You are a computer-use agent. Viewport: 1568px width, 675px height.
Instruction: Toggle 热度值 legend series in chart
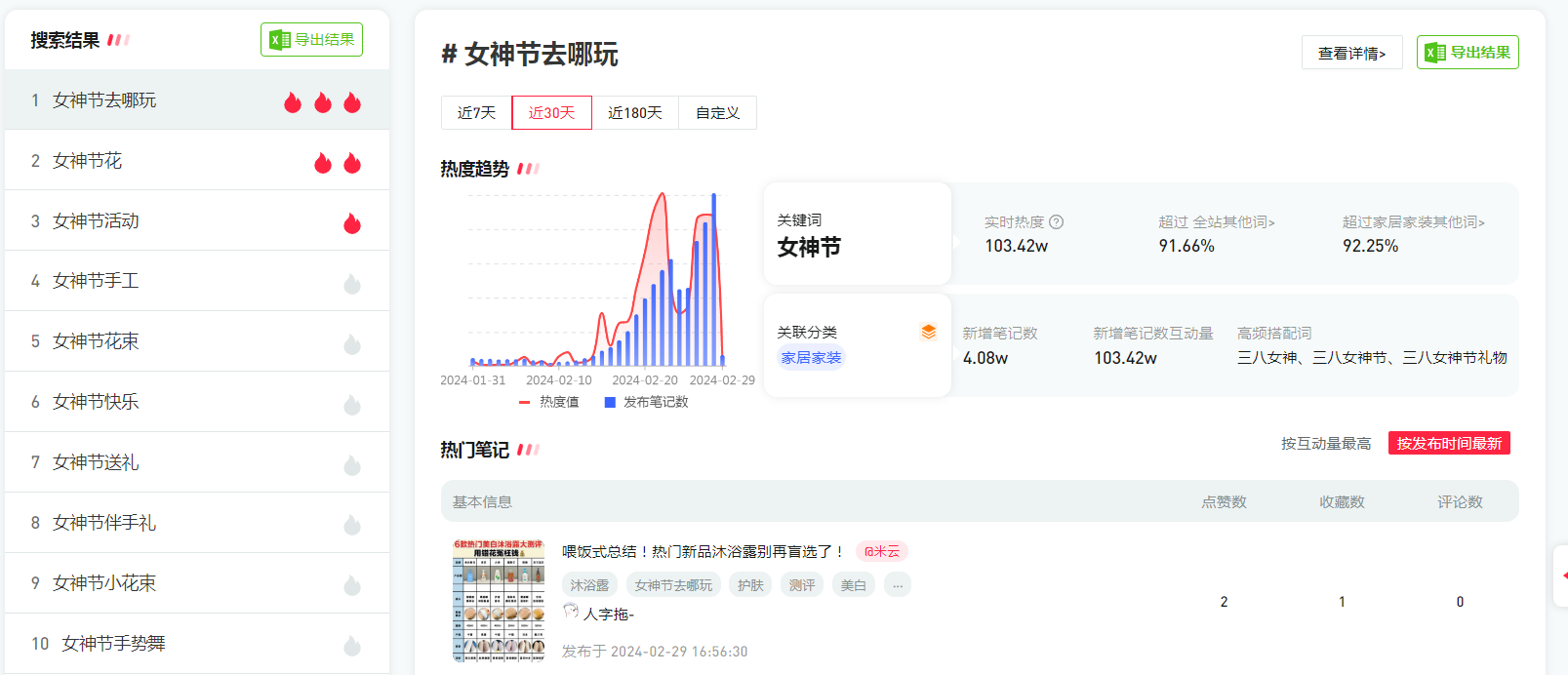[549, 402]
